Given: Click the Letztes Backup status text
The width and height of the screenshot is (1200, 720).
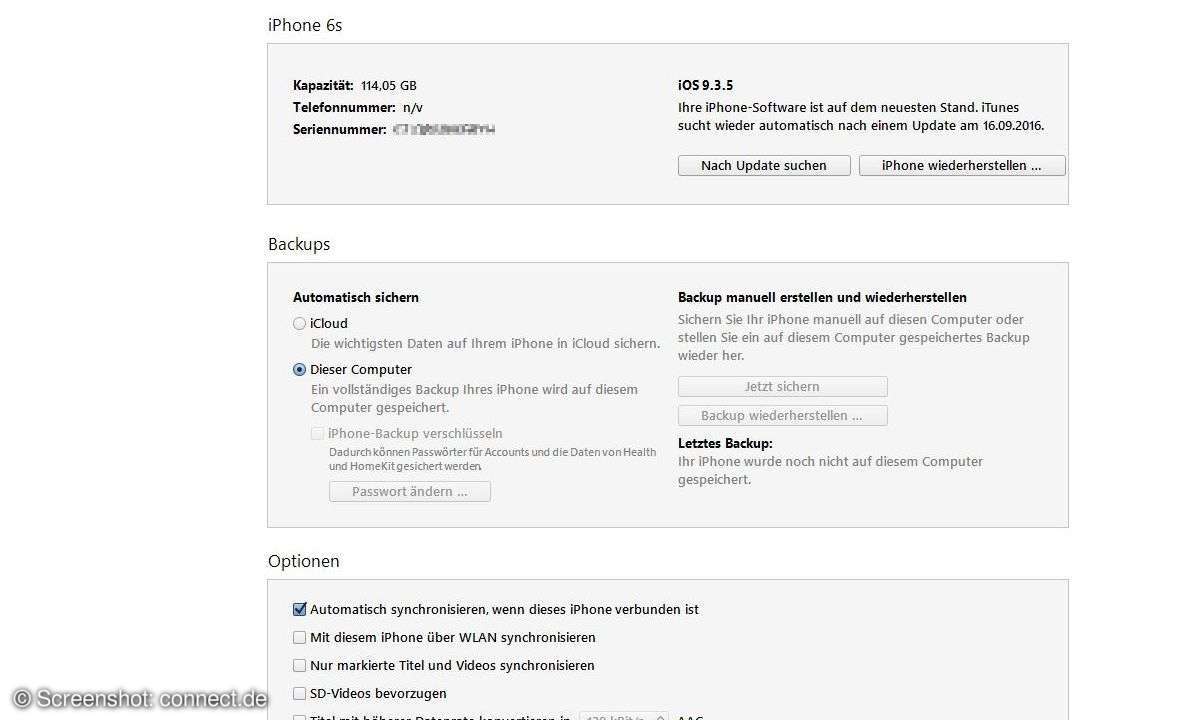Looking at the screenshot, I should (x=830, y=470).
